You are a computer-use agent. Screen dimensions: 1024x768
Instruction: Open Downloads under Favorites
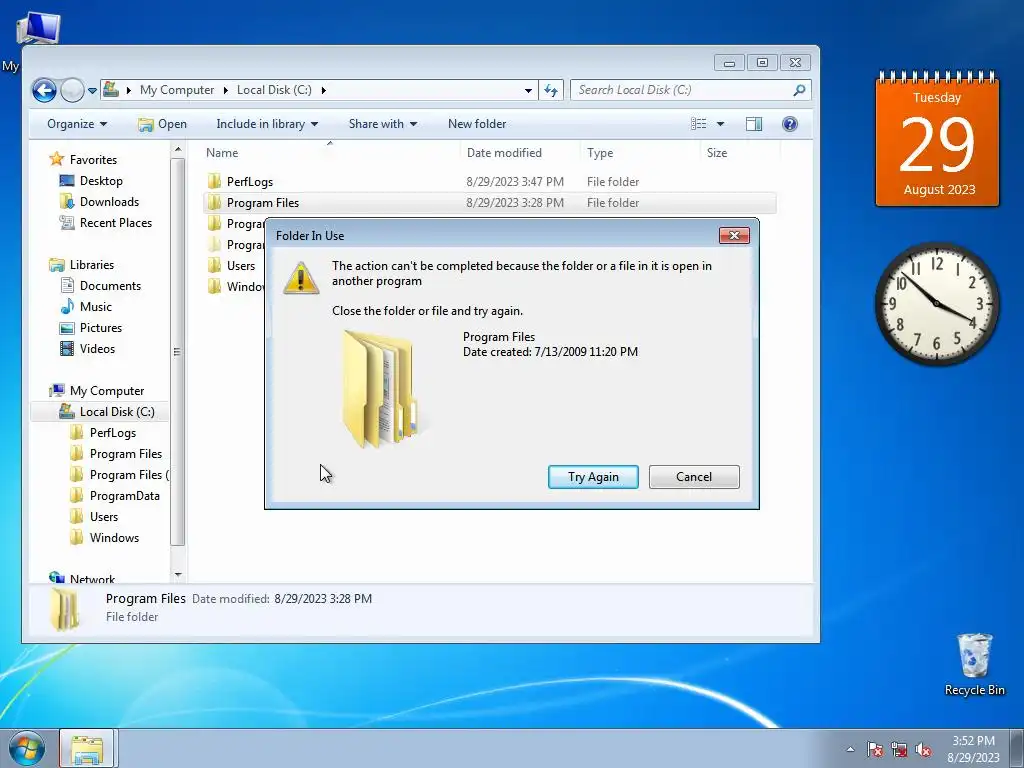coord(109,202)
